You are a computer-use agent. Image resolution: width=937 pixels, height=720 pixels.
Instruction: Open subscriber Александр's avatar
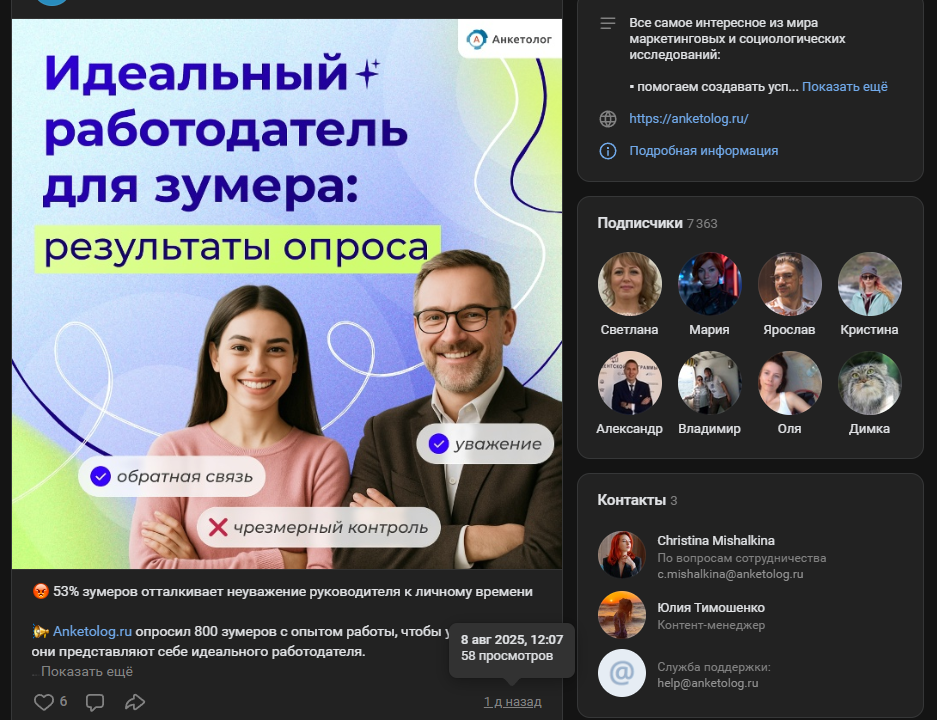[x=629, y=383]
